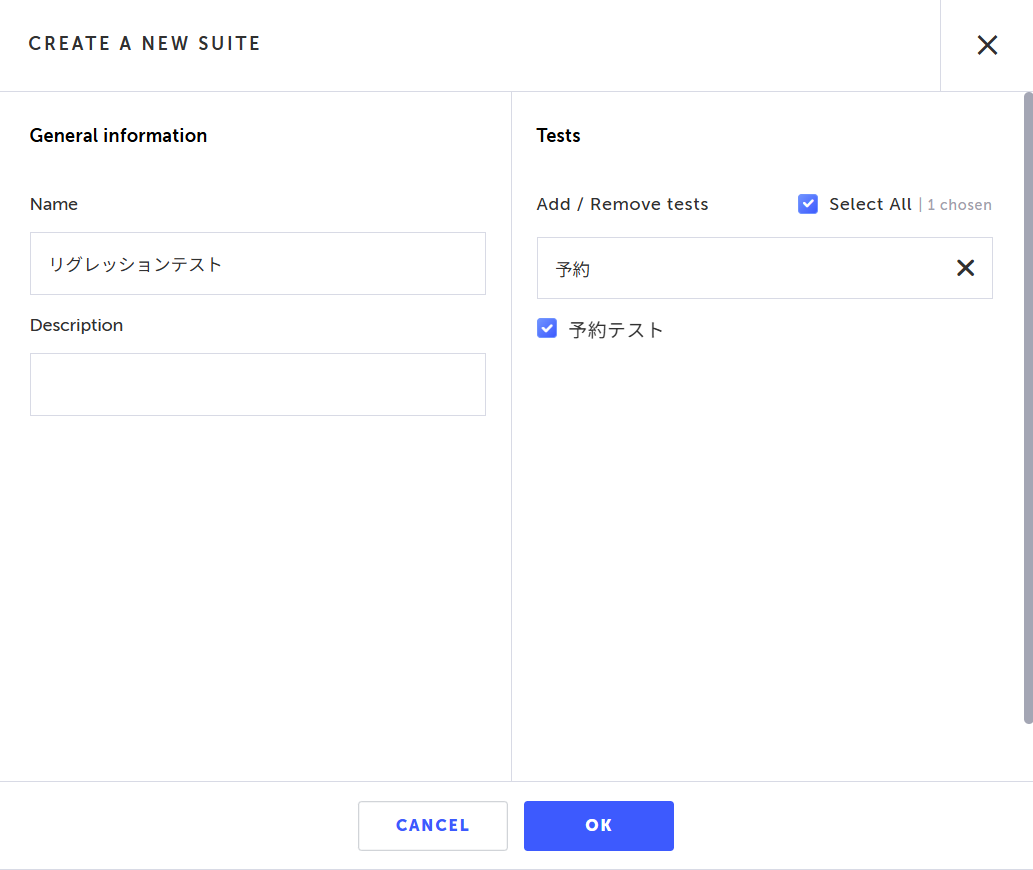Click the Description field label

[76, 325]
